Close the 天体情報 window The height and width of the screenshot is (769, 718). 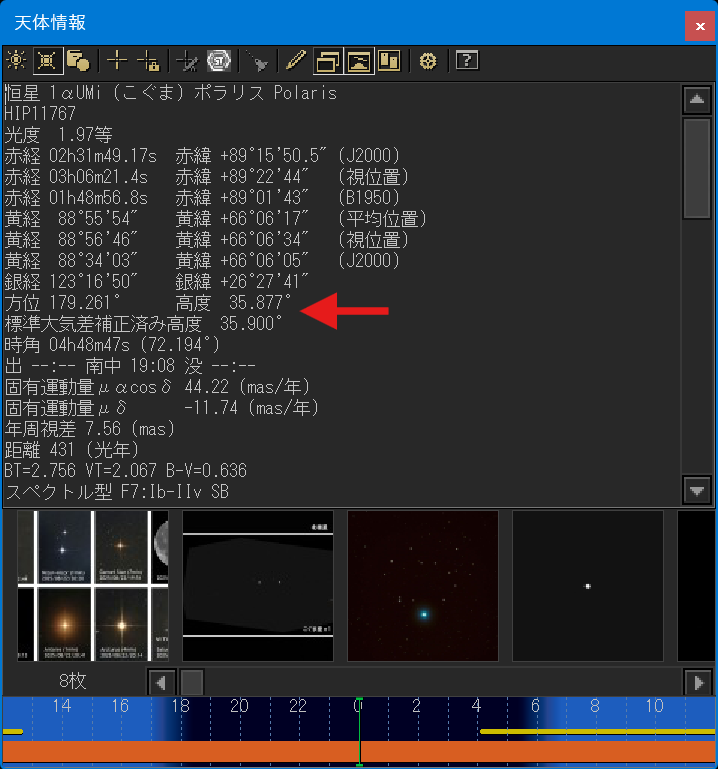click(x=698, y=26)
